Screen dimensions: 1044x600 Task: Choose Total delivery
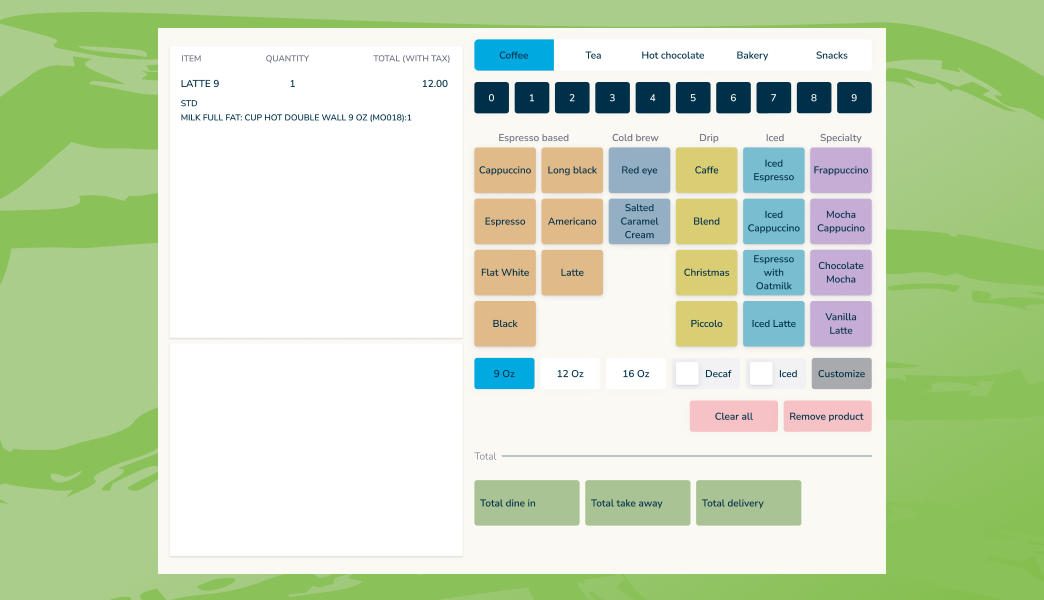pos(748,503)
